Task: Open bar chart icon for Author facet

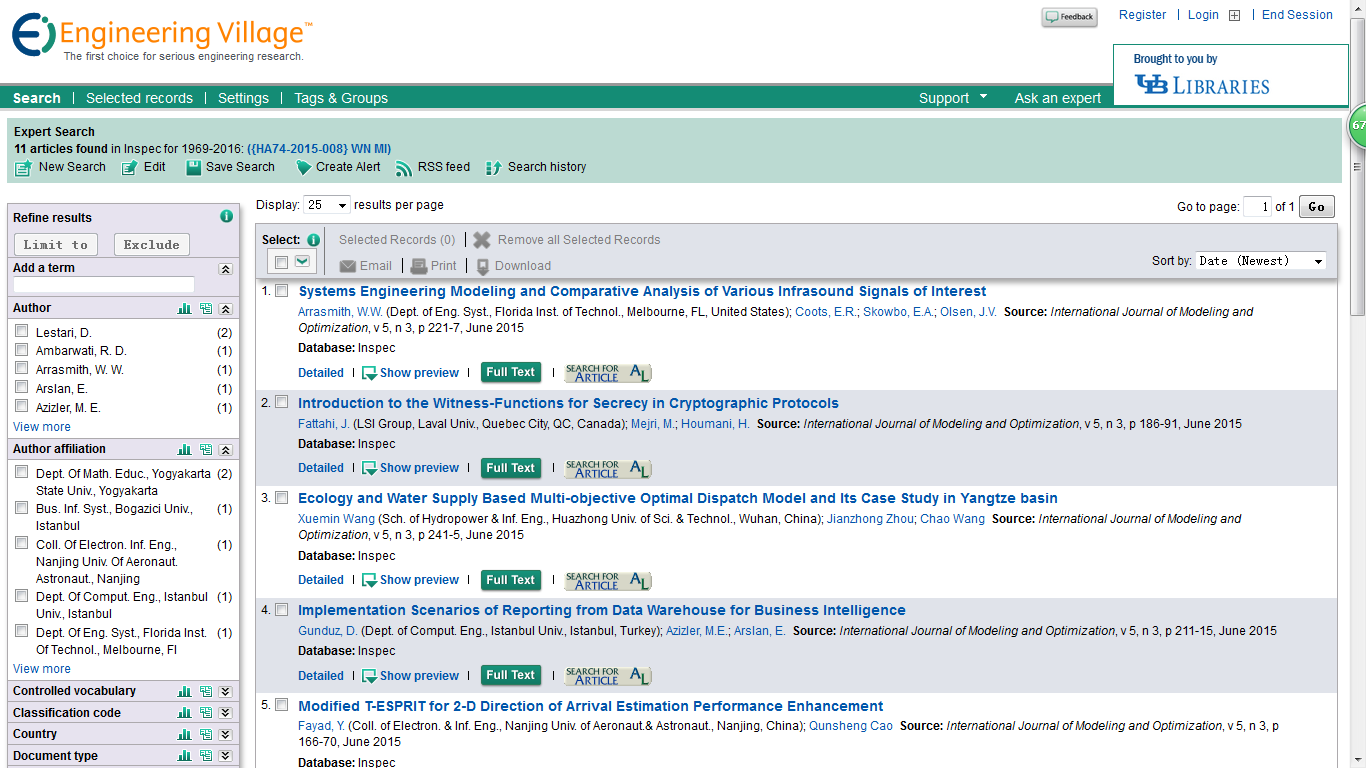Action: click(x=184, y=309)
